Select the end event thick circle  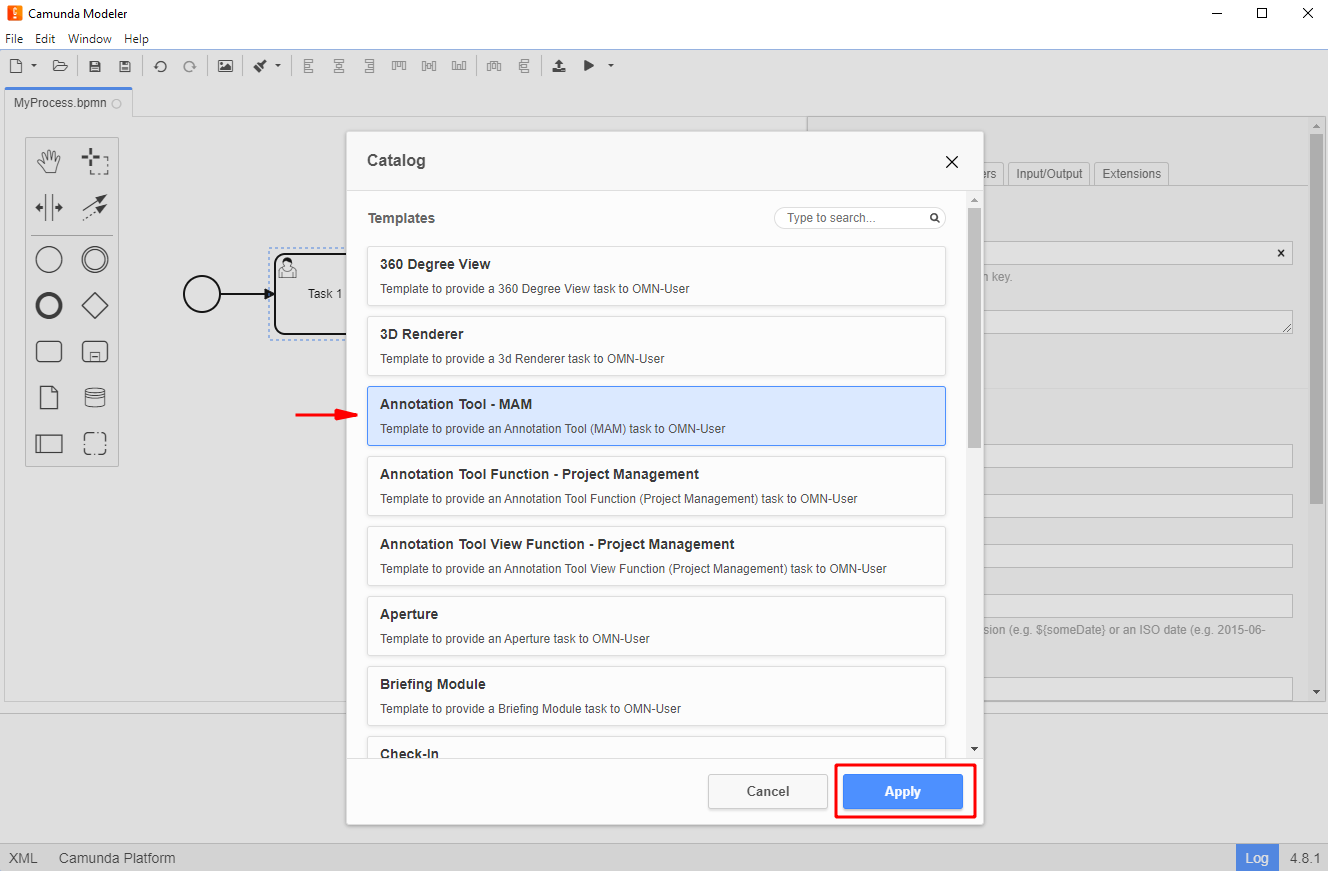coord(49,305)
